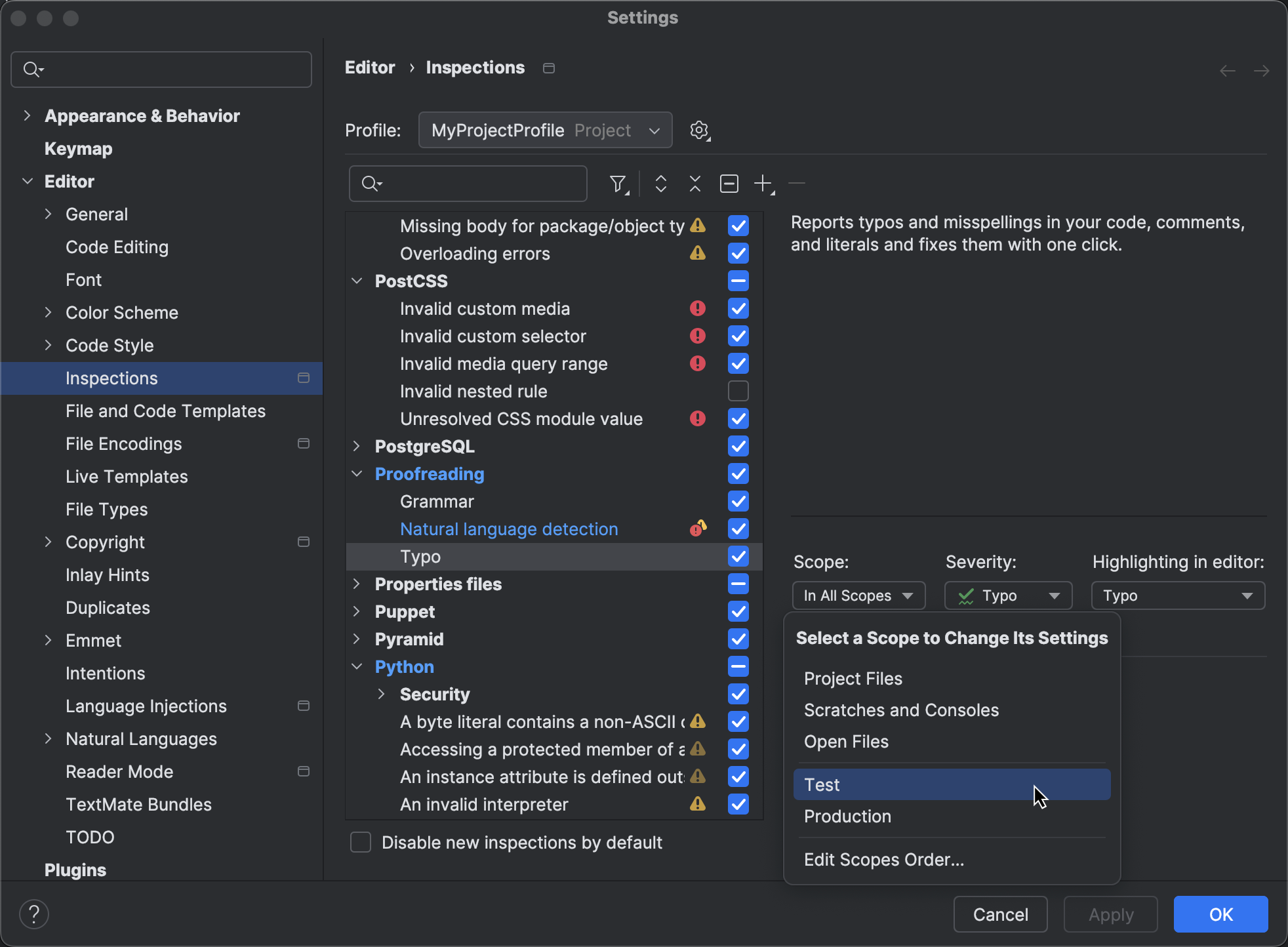This screenshot has height=947, width=1288.
Task: Open the inspection filter funnel menu
Action: click(x=618, y=184)
